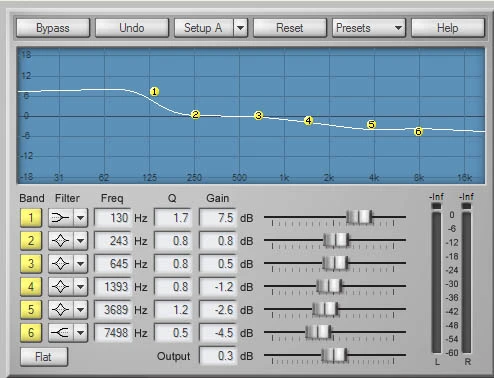
Task: Click the Undo button
Action: coord(132,28)
